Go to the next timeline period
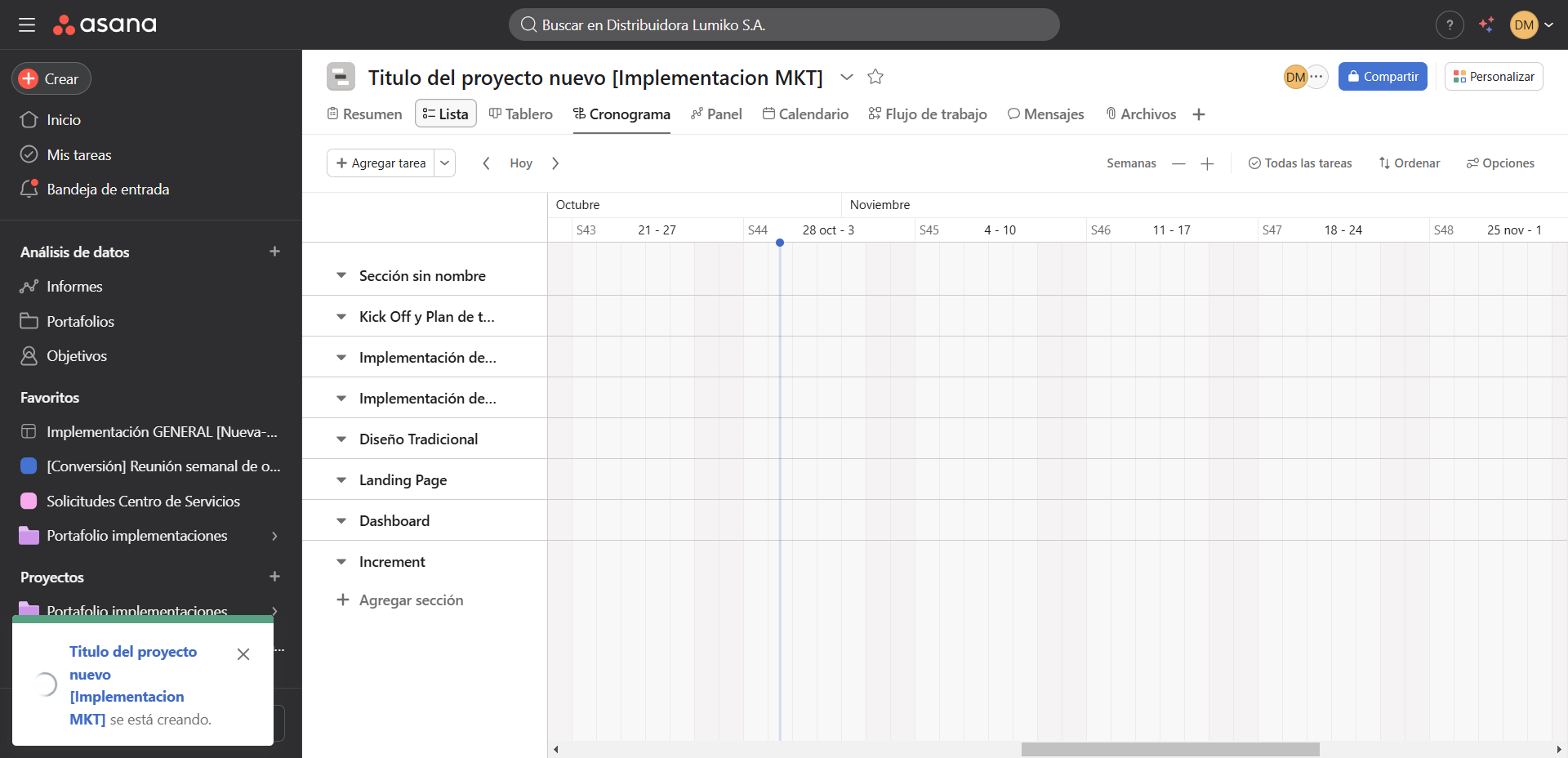Image resolution: width=1568 pixels, height=758 pixels. coord(555,163)
